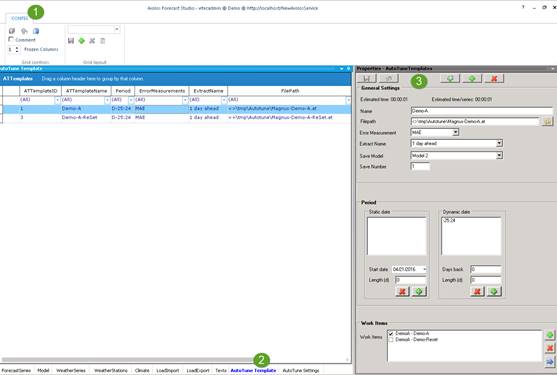The image size is (557, 375).
Task: Click the Filepath browse folder icon
Action: (547, 121)
